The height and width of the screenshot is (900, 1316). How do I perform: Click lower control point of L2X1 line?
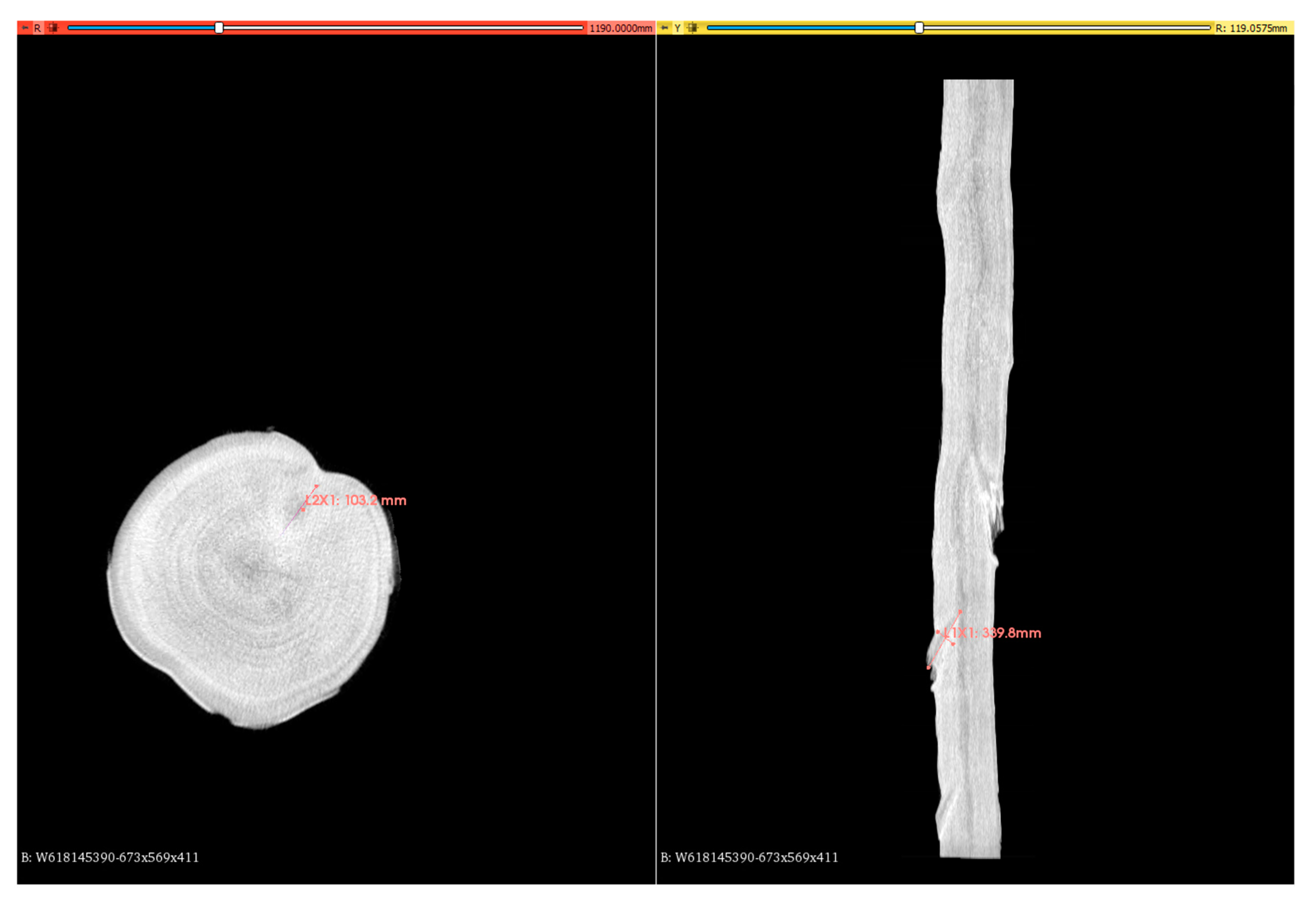[x=303, y=510]
